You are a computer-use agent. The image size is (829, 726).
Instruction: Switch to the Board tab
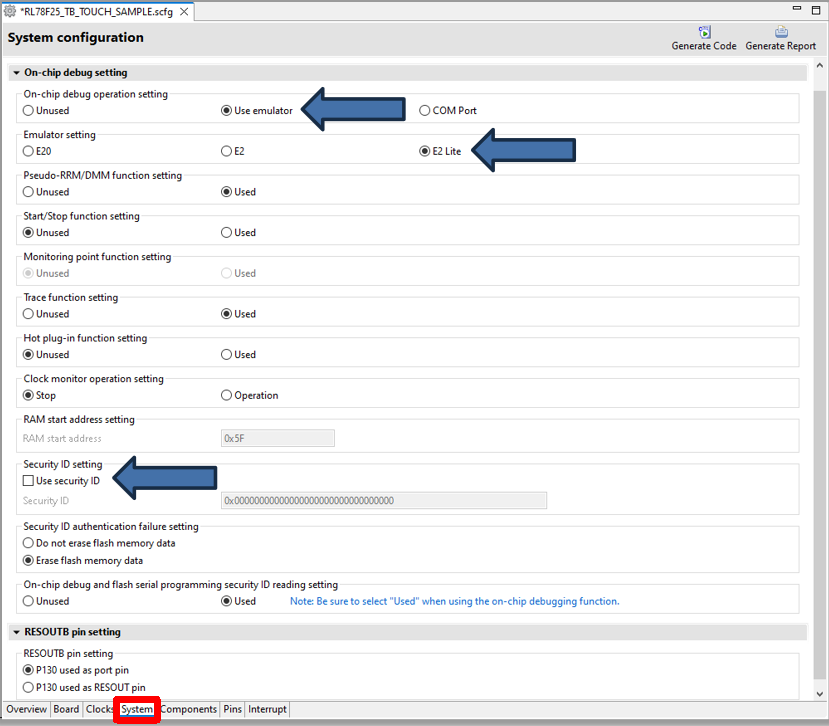[66, 709]
